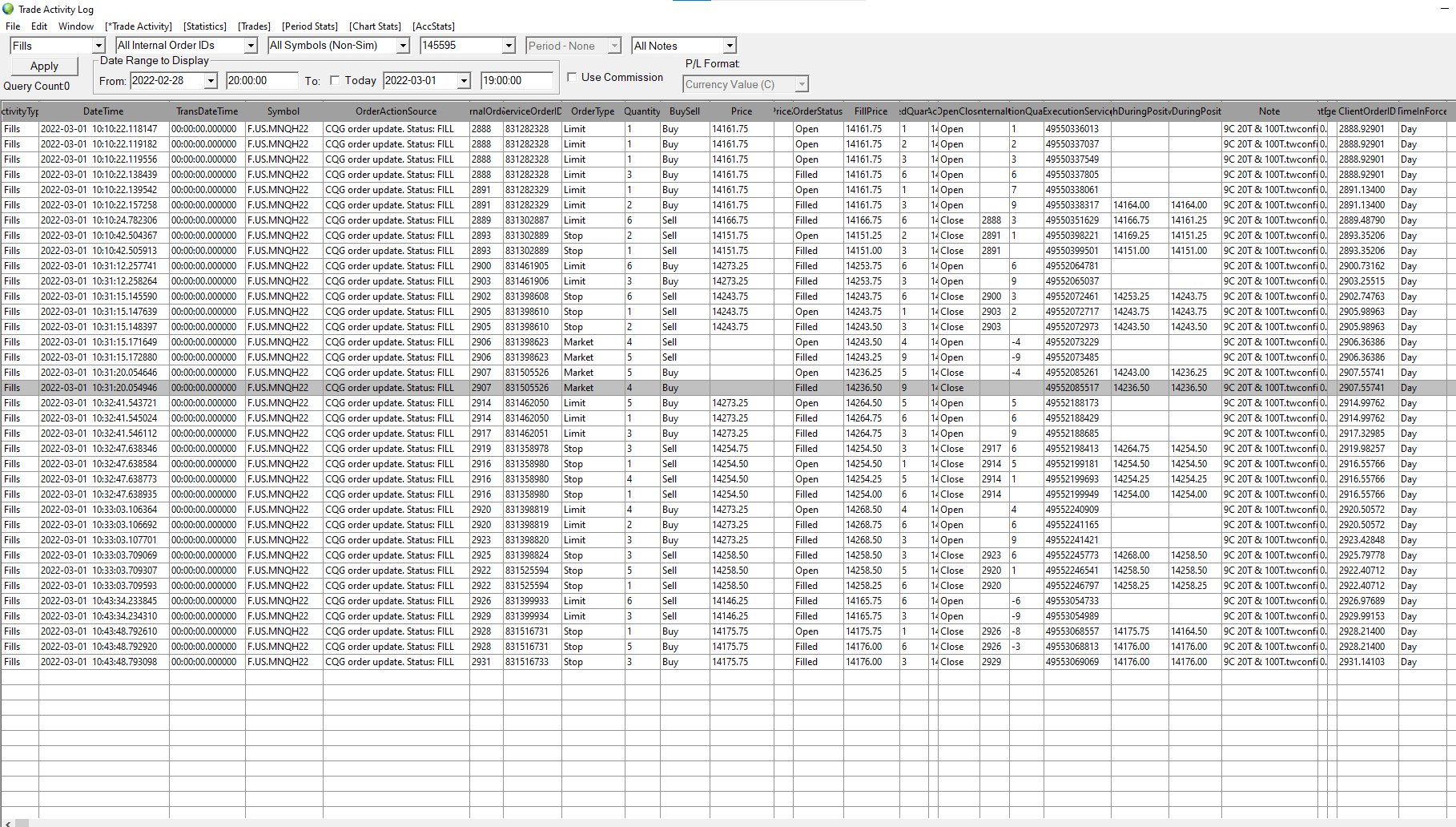Sort by the DateTime column header
This screenshot has height=827, width=1456.
click(103, 111)
